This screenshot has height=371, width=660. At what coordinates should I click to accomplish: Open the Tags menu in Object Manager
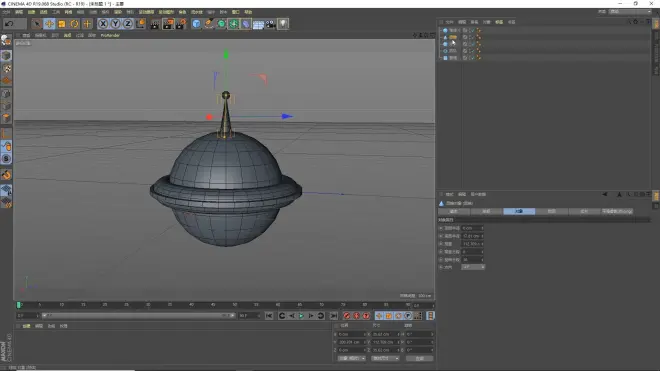pos(499,22)
